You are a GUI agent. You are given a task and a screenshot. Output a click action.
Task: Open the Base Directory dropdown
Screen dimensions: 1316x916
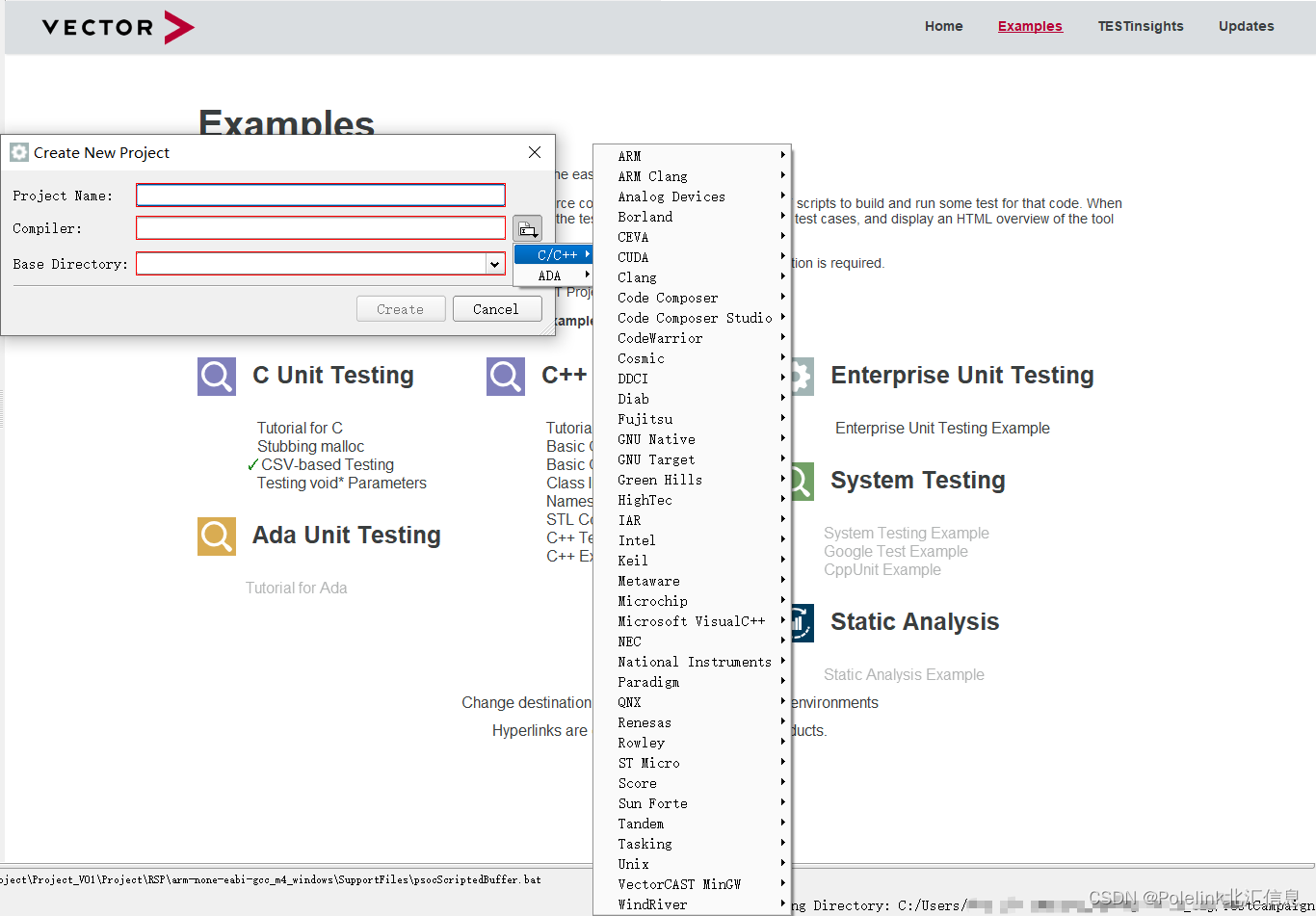pyautogui.click(x=495, y=264)
